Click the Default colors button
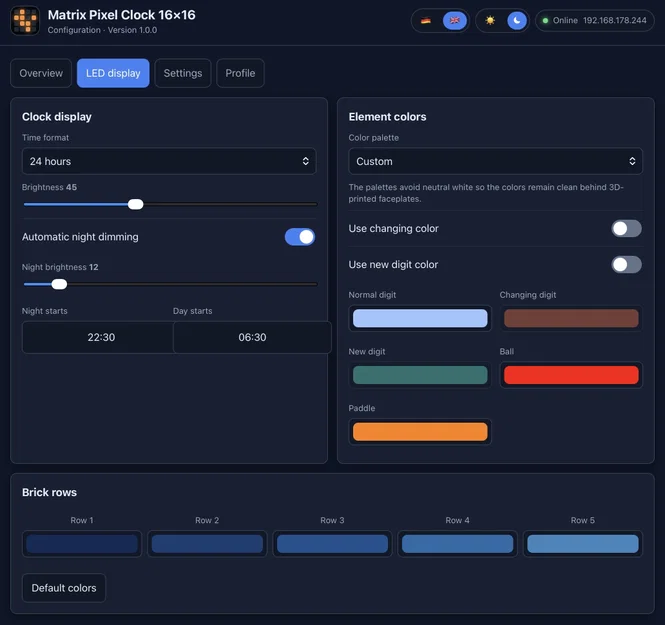The height and width of the screenshot is (625, 665). 64,588
